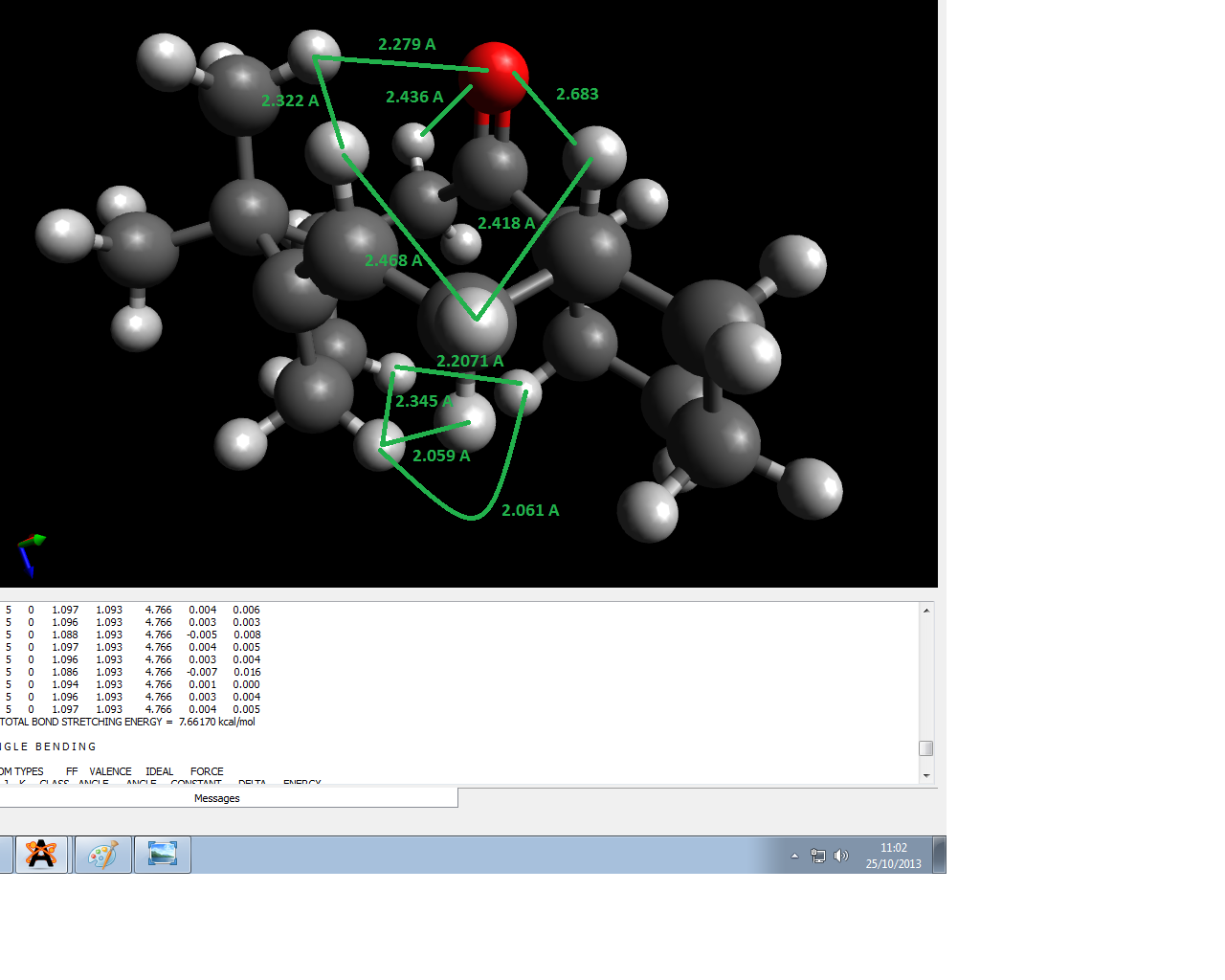Open the network status tray icon

(818, 856)
